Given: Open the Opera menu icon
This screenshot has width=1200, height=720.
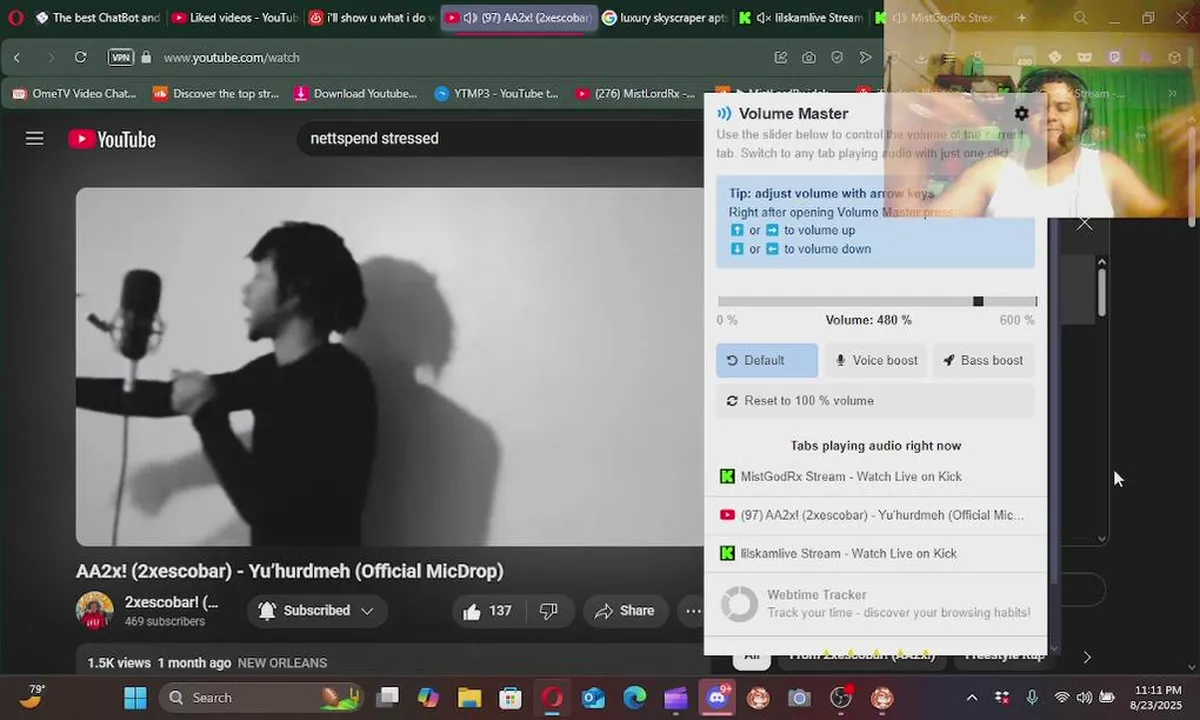Looking at the screenshot, I should pyautogui.click(x=15, y=17).
